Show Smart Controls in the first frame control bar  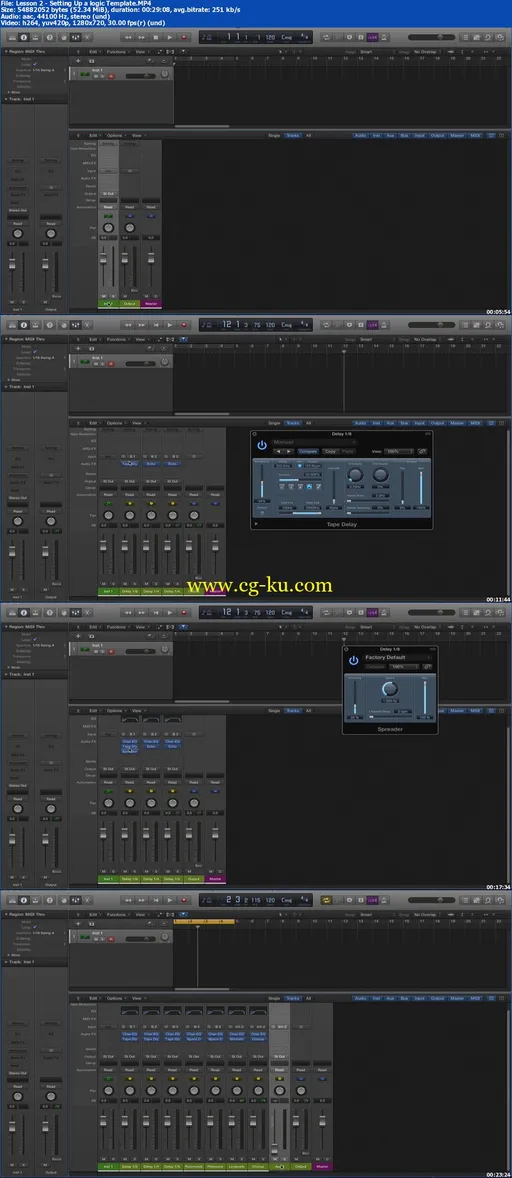point(64,36)
